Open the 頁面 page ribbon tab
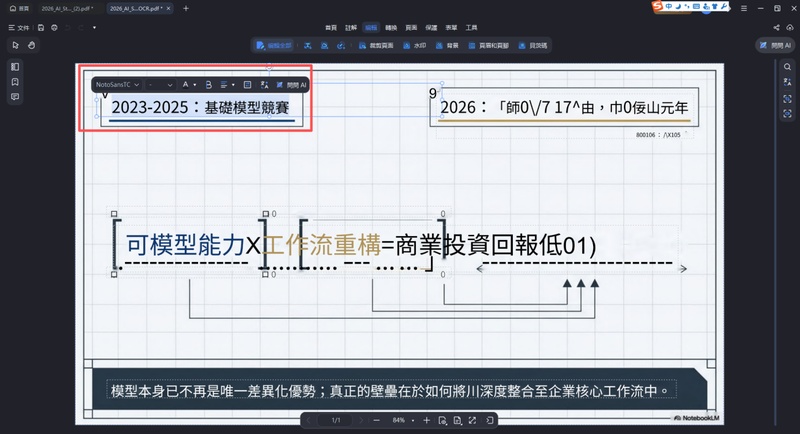 (411, 28)
